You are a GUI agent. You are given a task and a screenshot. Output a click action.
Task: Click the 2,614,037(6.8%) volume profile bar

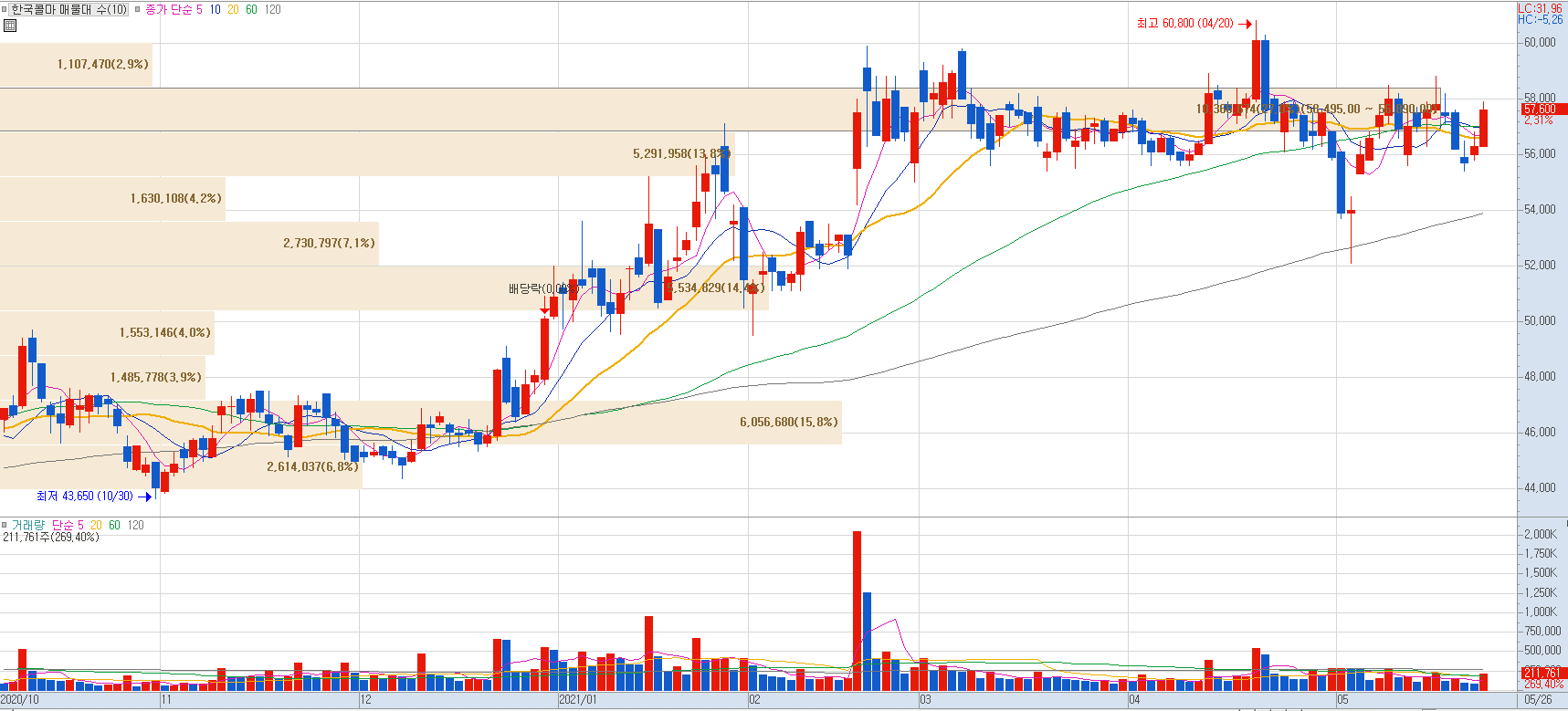[x=181, y=466]
